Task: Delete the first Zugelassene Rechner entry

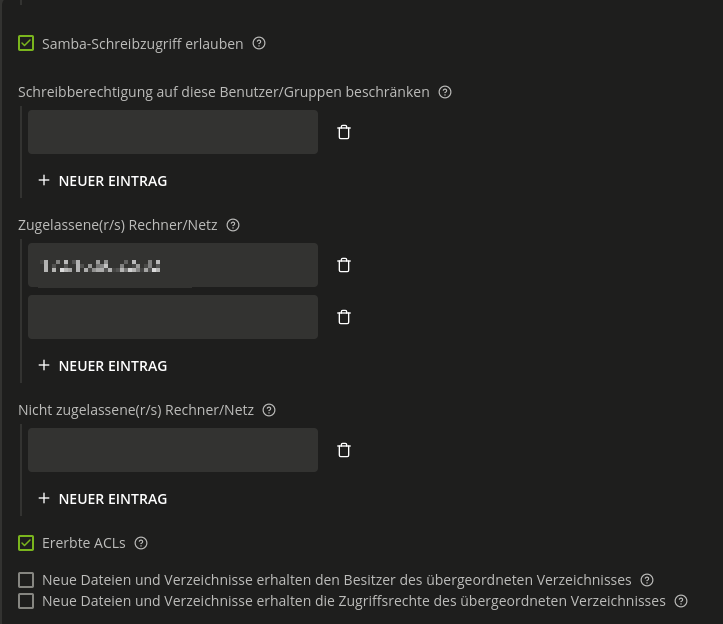Action: pos(344,265)
